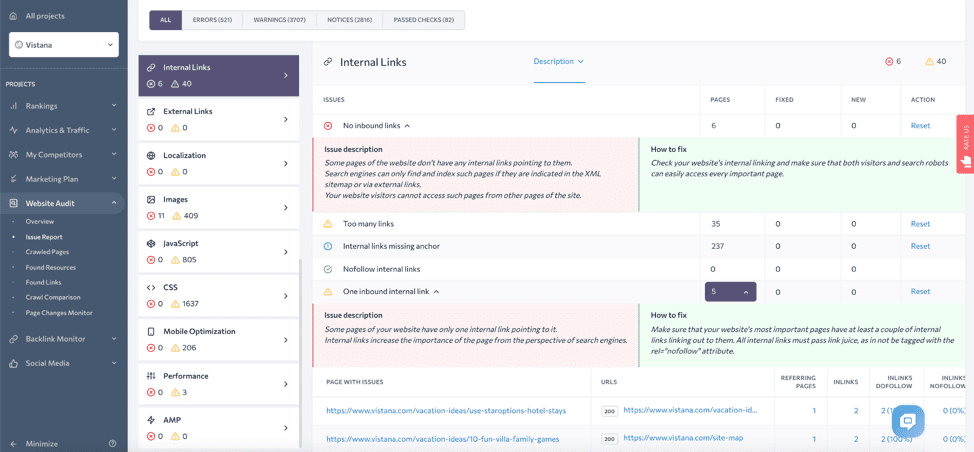Screen dimensions: 974x452
Task: Click the passed check icon by Nofollow internal links
Action: click(328, 269)
